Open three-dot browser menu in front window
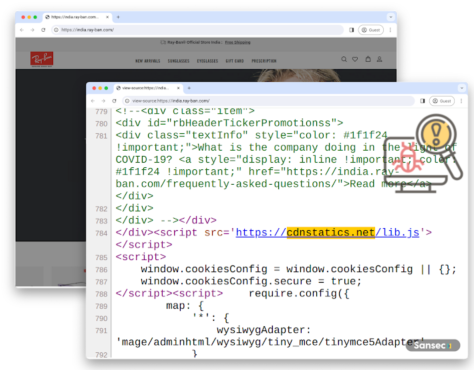This screenshot has width=474, height=370. pos(461,101)
